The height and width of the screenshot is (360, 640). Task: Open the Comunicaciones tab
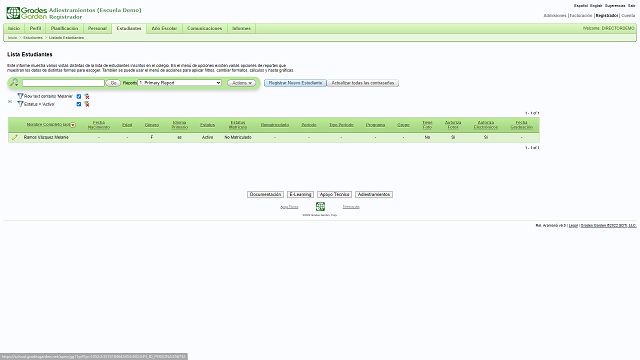pos(204,28)
